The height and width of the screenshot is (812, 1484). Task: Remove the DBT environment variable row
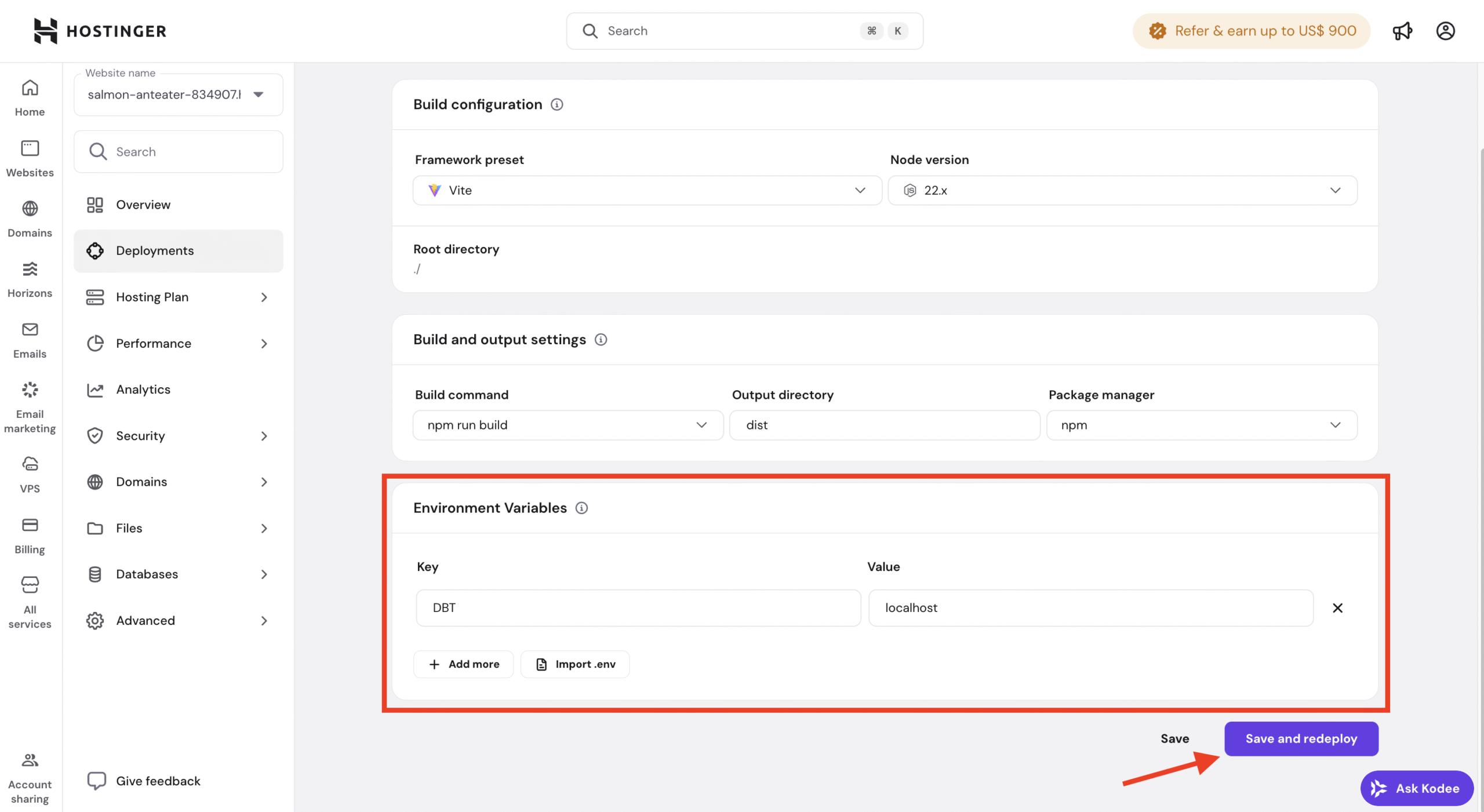click(x=1337, y=607)
